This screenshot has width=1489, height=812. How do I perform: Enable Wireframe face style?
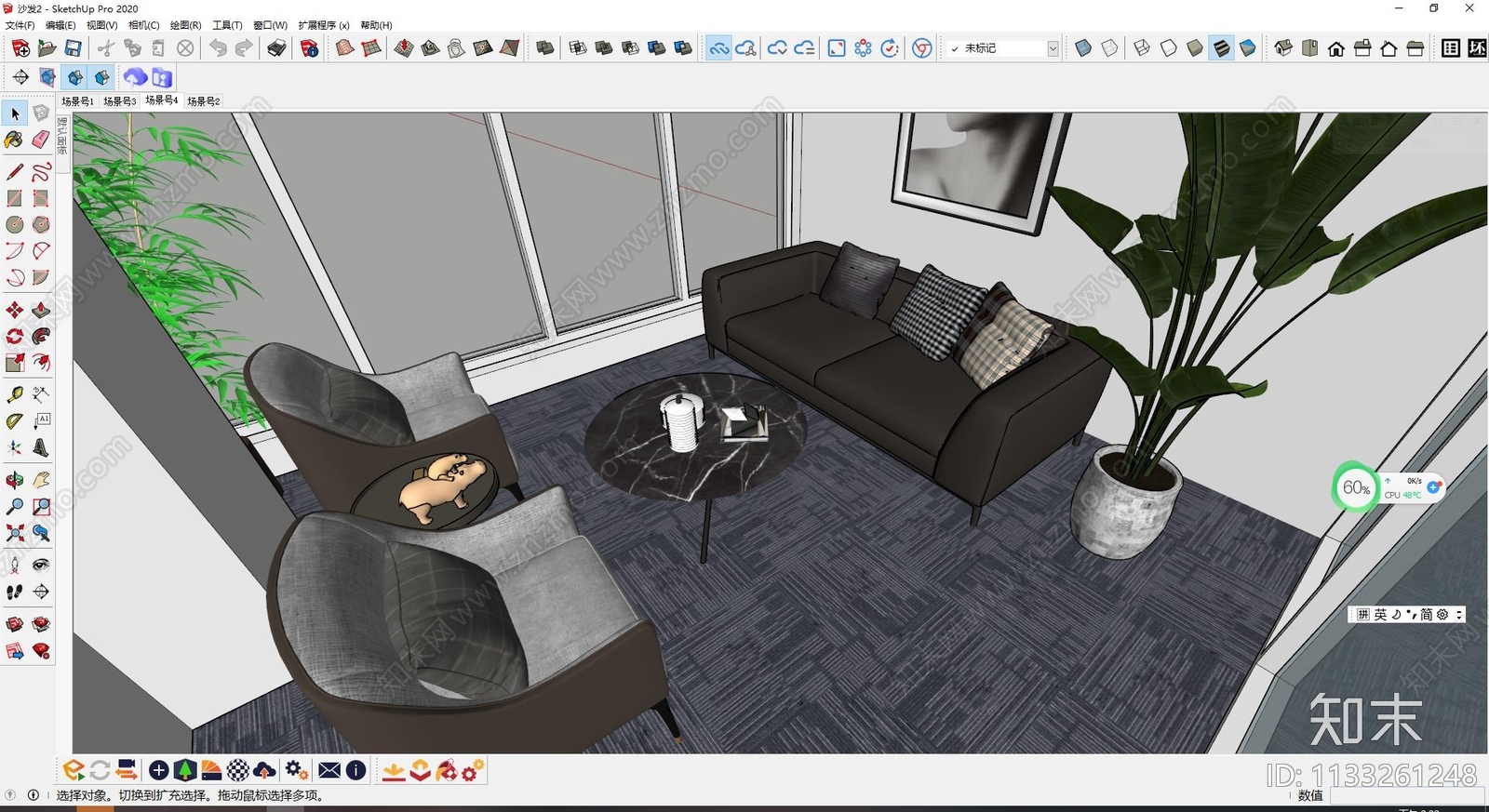(1142, 47)
